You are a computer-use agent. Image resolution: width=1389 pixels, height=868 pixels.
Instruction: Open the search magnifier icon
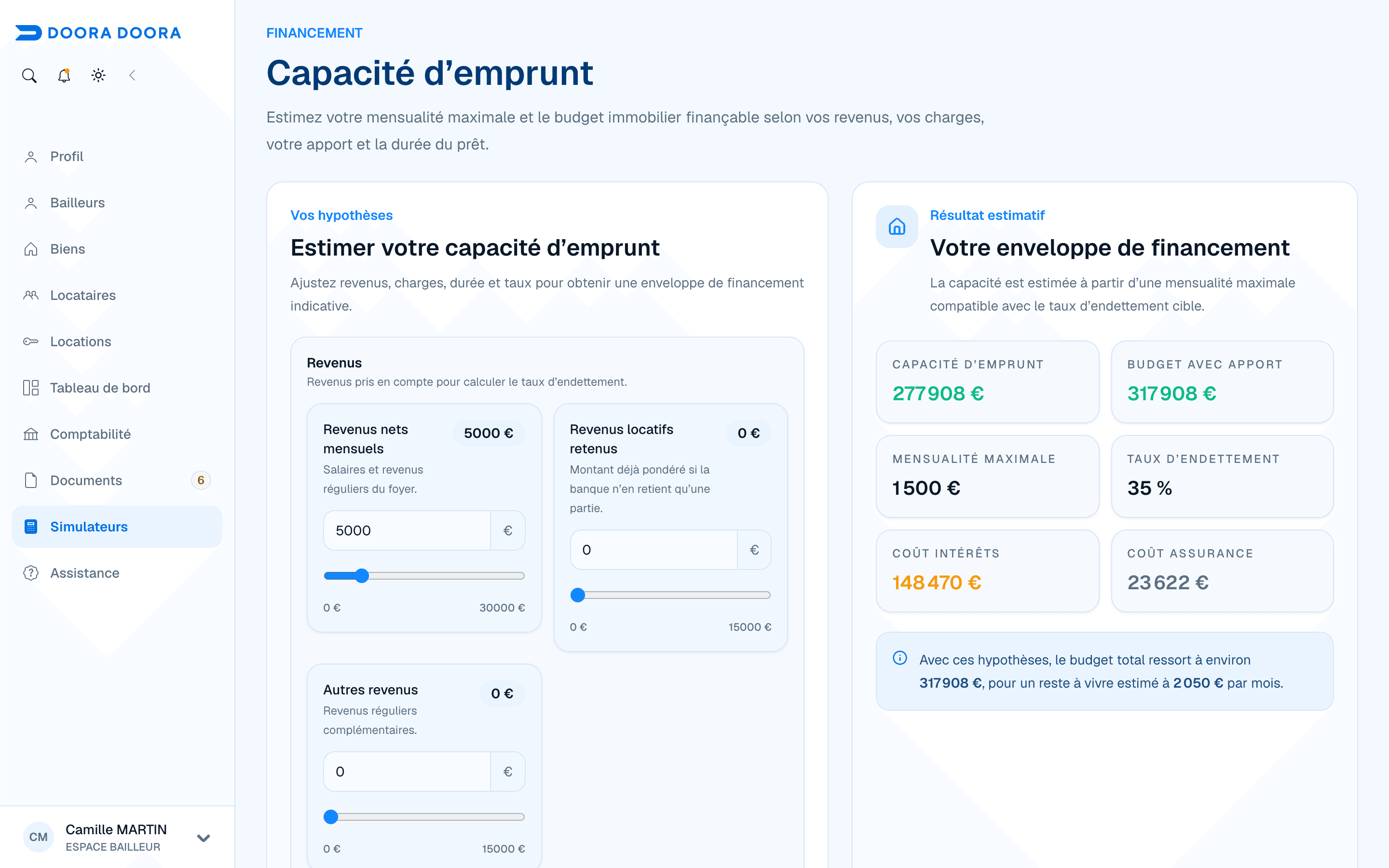pos(29,75)
